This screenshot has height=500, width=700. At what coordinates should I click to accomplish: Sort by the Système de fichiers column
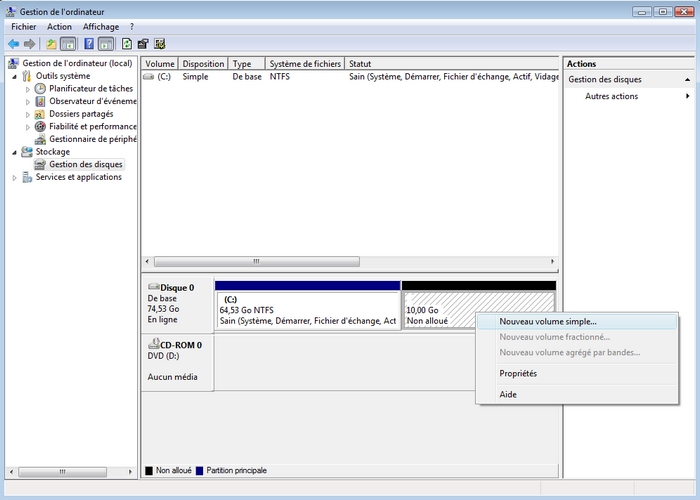pyautogui.click(x=305, y=64)
